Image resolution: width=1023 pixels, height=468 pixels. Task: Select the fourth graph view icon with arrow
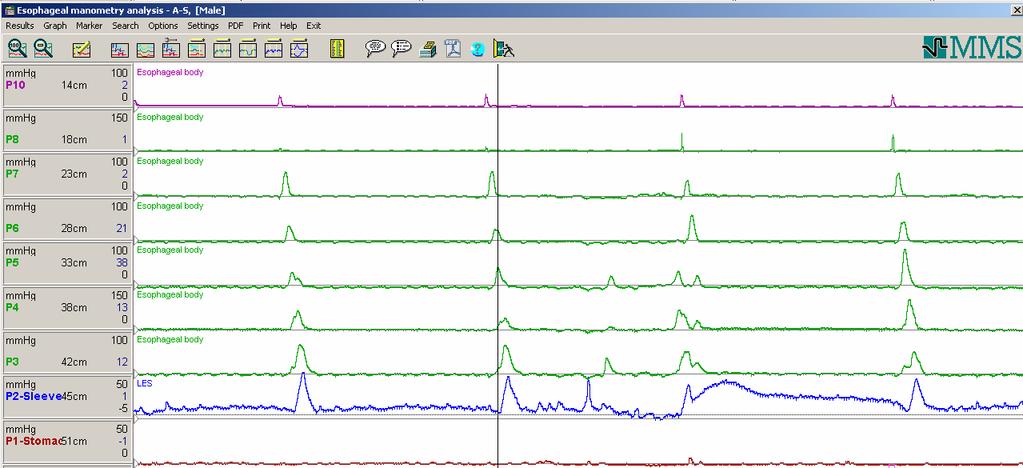[x=196, y=49]
